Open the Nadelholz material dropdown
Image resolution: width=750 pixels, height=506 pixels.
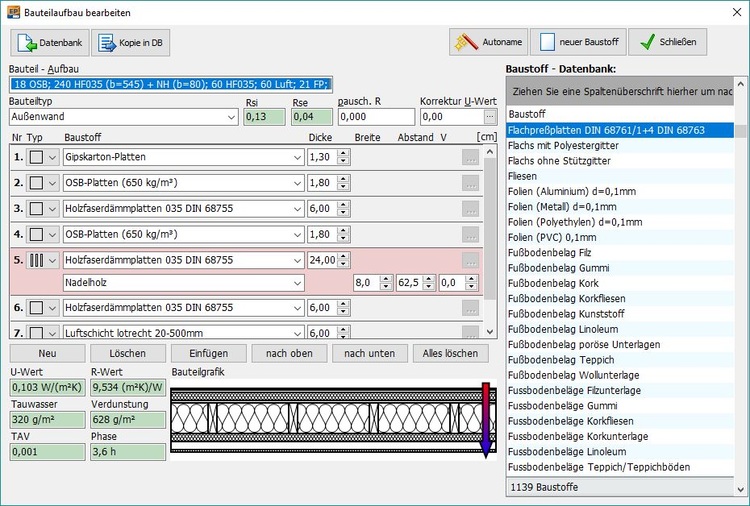pyautogui.click(x=297, y=284)
